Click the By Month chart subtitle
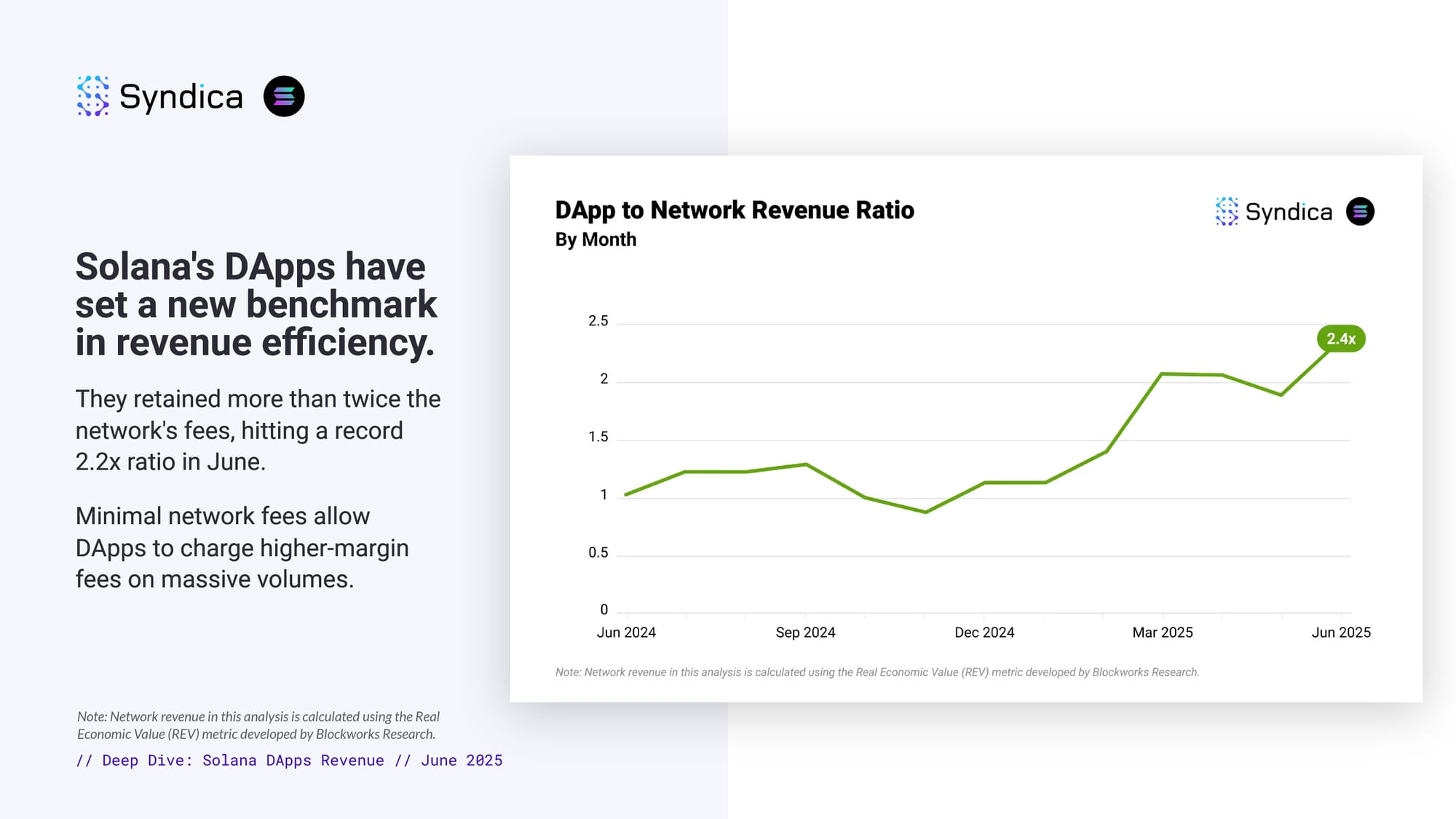This screenshot has height=819, width=1456. (596, 240)
